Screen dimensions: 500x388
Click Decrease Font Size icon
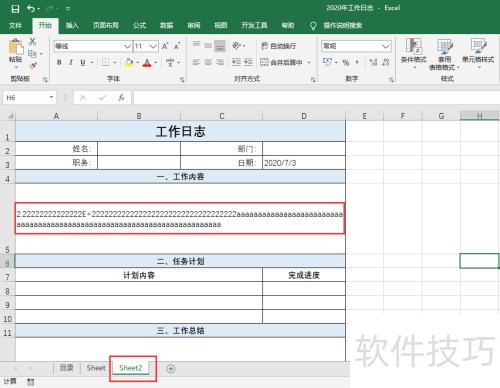pyautogui.click(x=177, y=46)
